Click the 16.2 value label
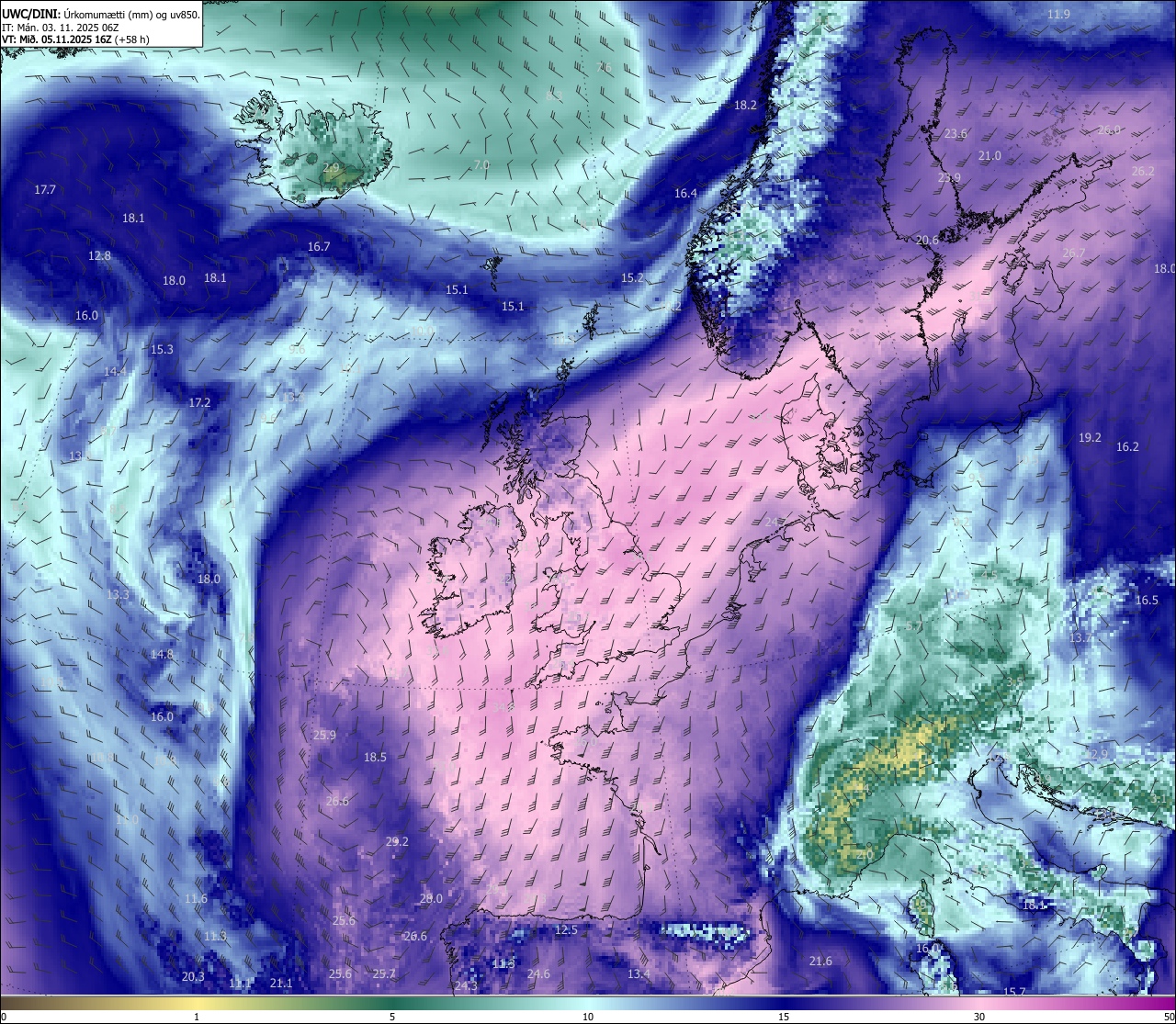Image resolution: width=1176 pixels, height=1024 pixels. click(1127, 447)
